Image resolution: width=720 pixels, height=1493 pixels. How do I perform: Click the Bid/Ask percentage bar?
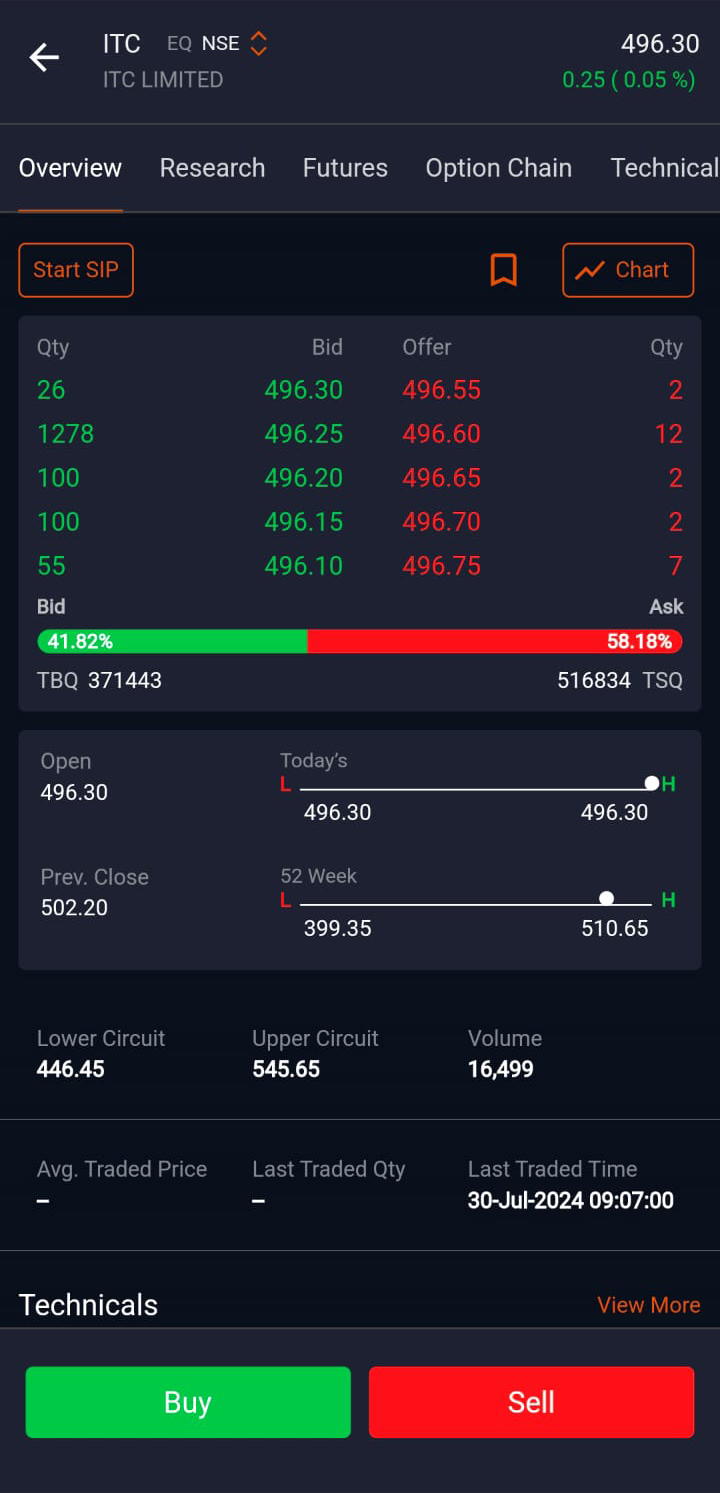tap(360, 641)
